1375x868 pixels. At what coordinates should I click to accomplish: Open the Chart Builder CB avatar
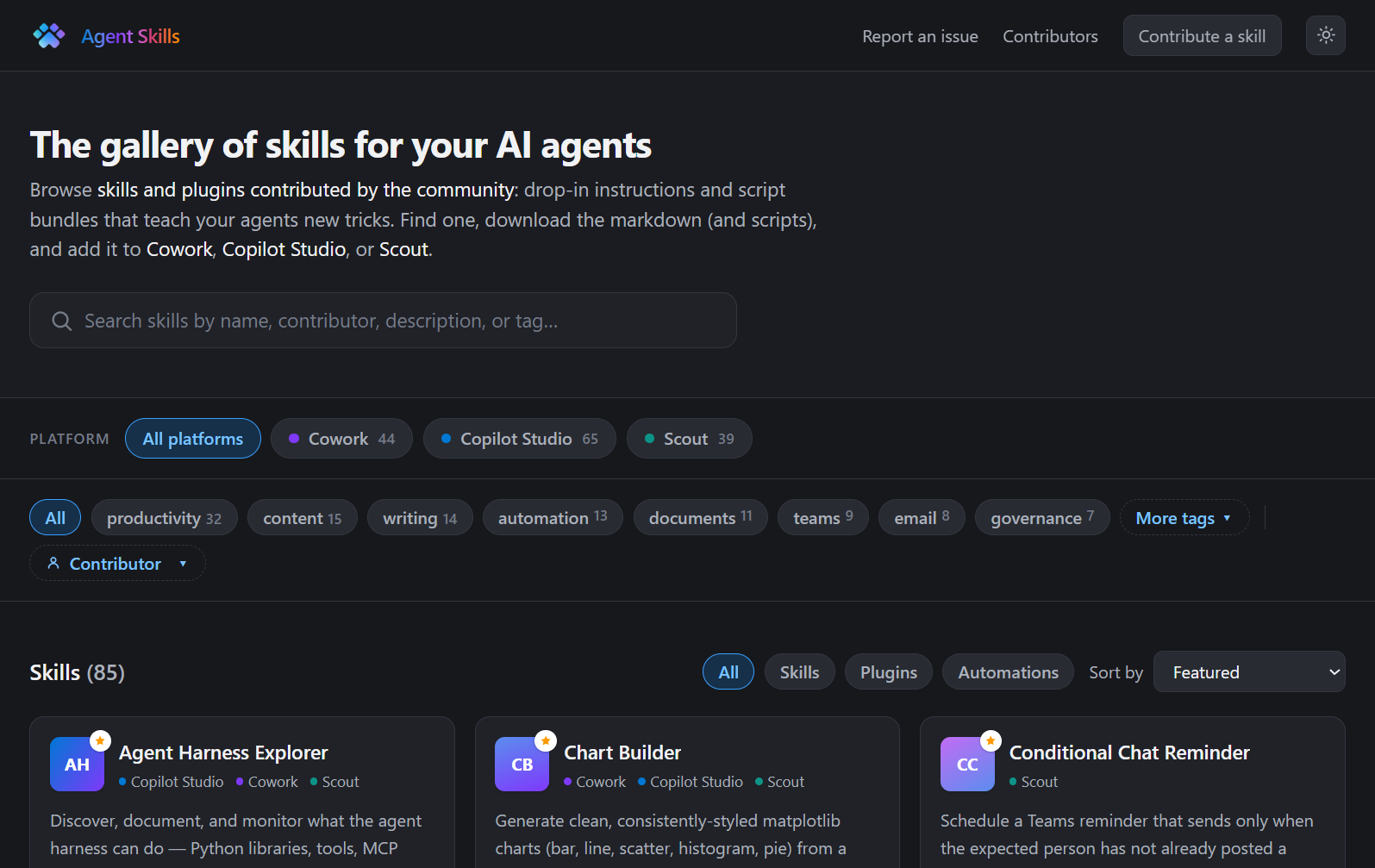tap(522, 764)
